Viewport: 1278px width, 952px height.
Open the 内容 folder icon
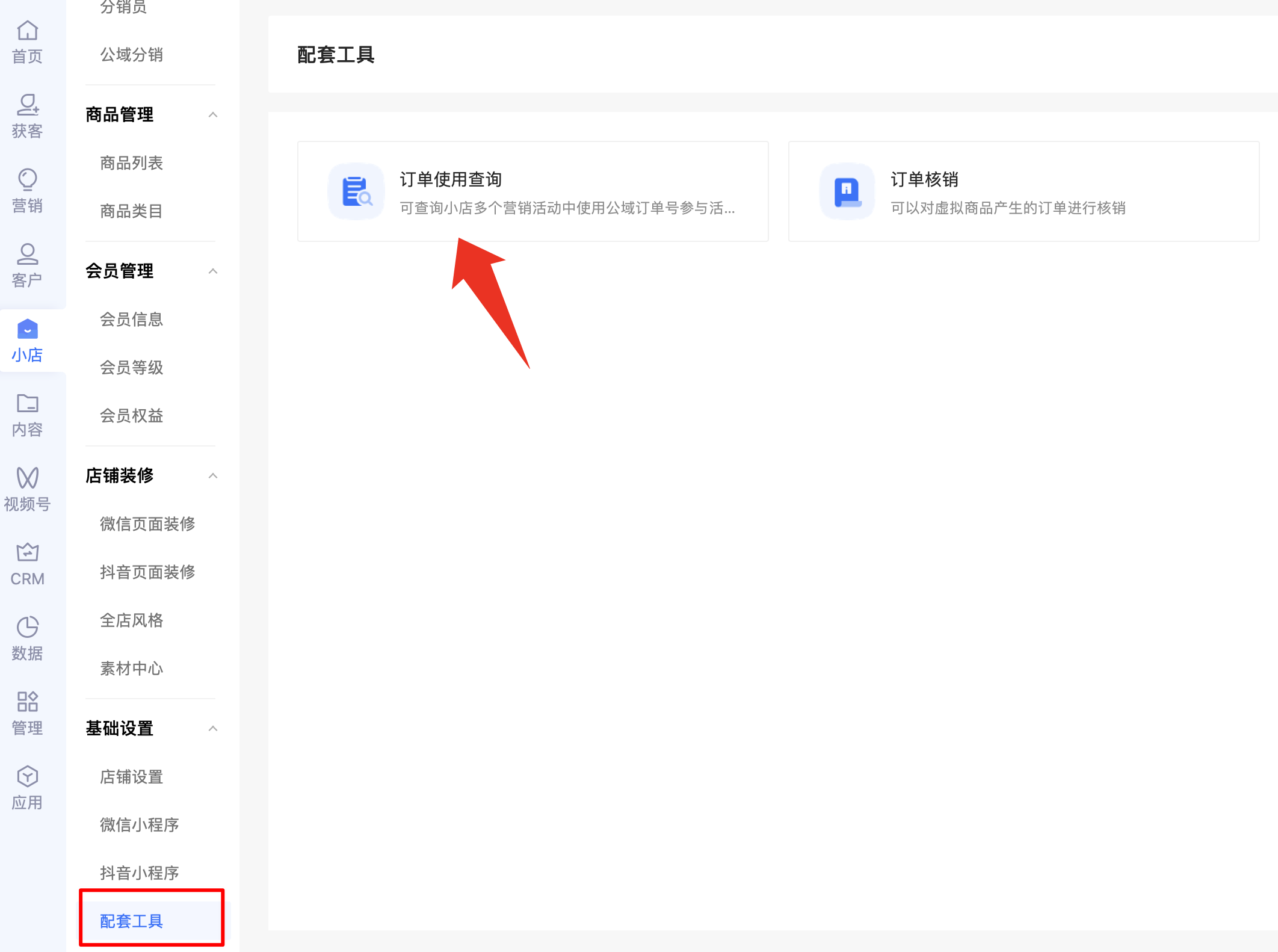coord(27,403)
